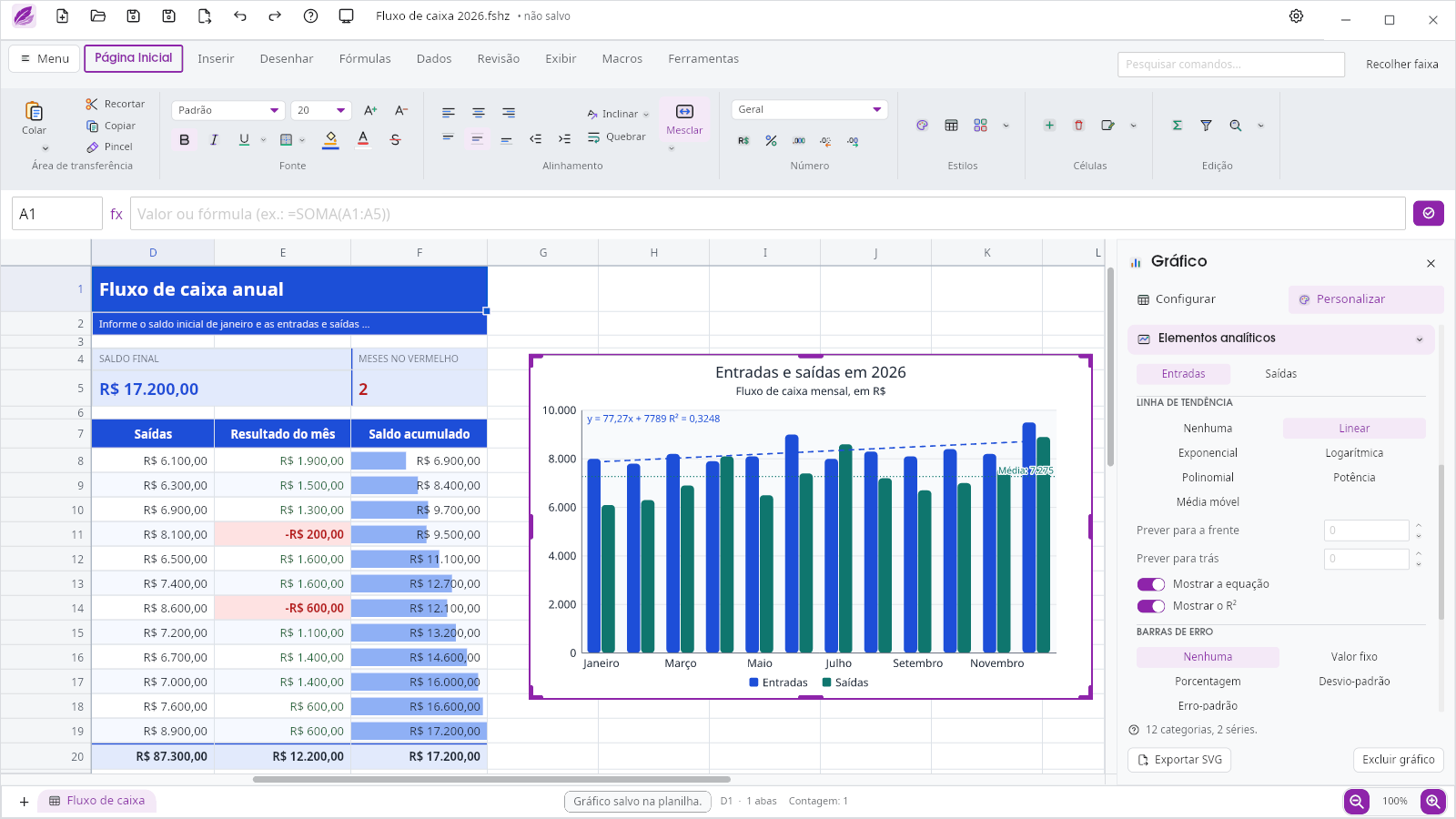Viewport: 1456px width, 819px height.
Task: Open the settings gear
Action: tap(1296, 16)
